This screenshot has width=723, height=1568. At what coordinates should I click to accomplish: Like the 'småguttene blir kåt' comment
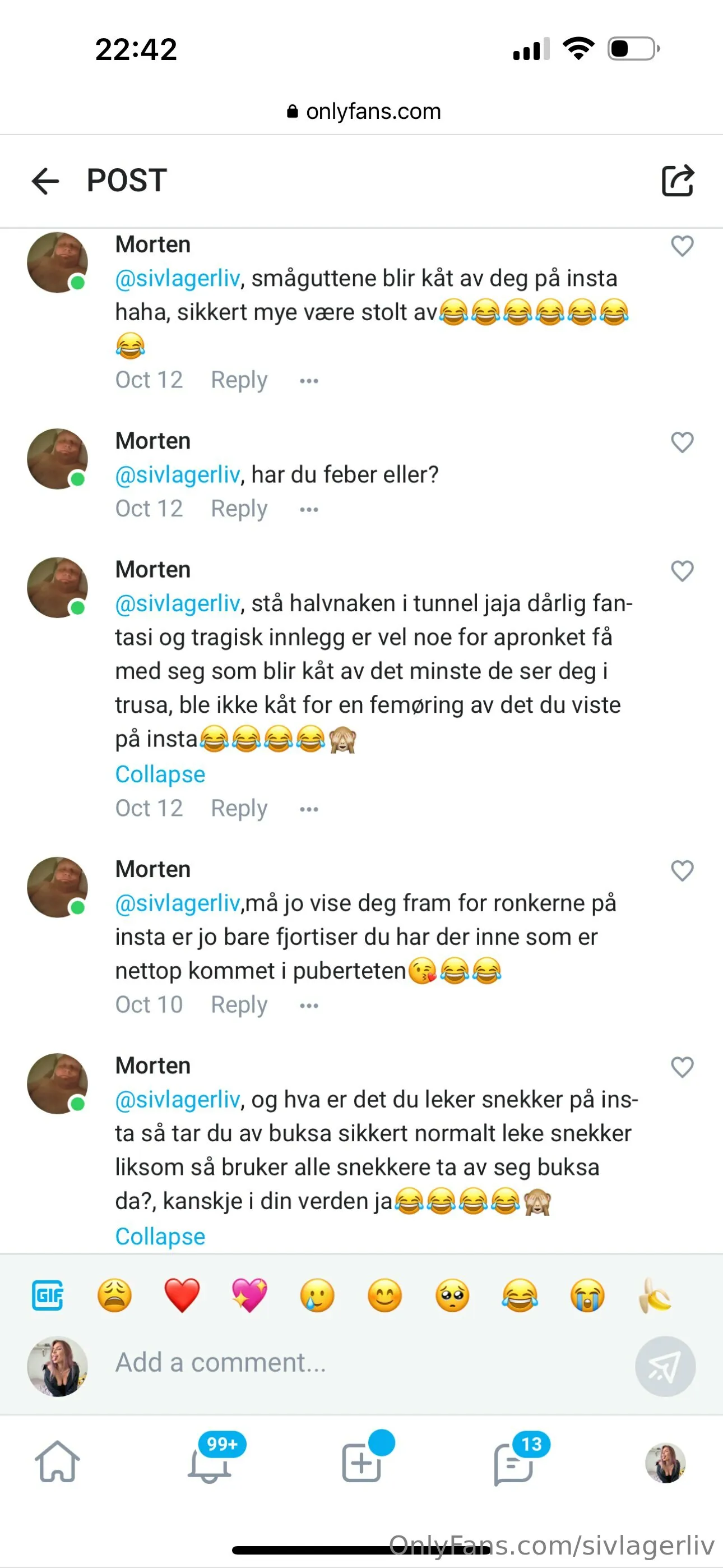[x=682, y=247]
